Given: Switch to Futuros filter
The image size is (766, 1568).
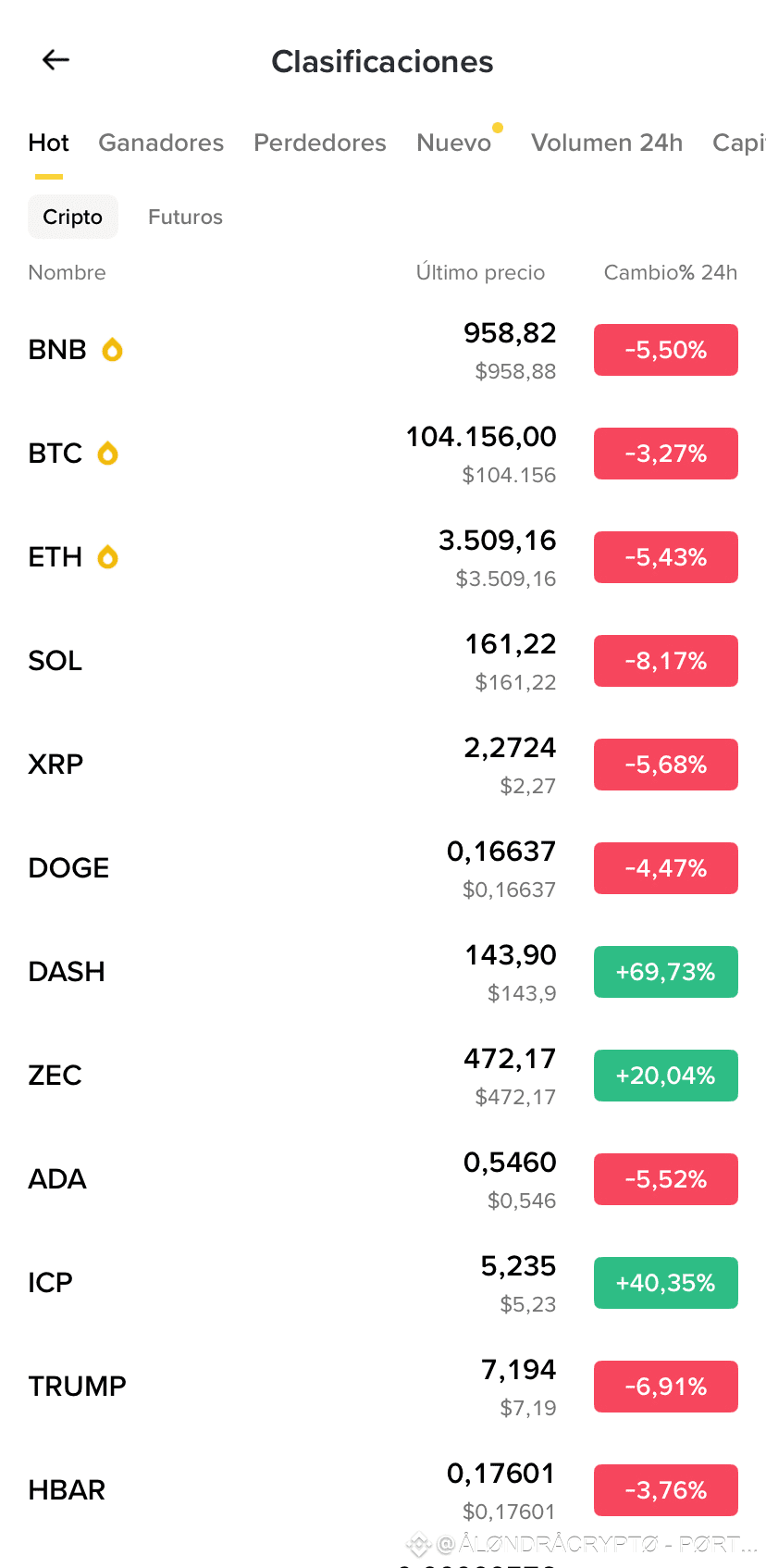Looking at the screenshot, I should click(185, 217).
